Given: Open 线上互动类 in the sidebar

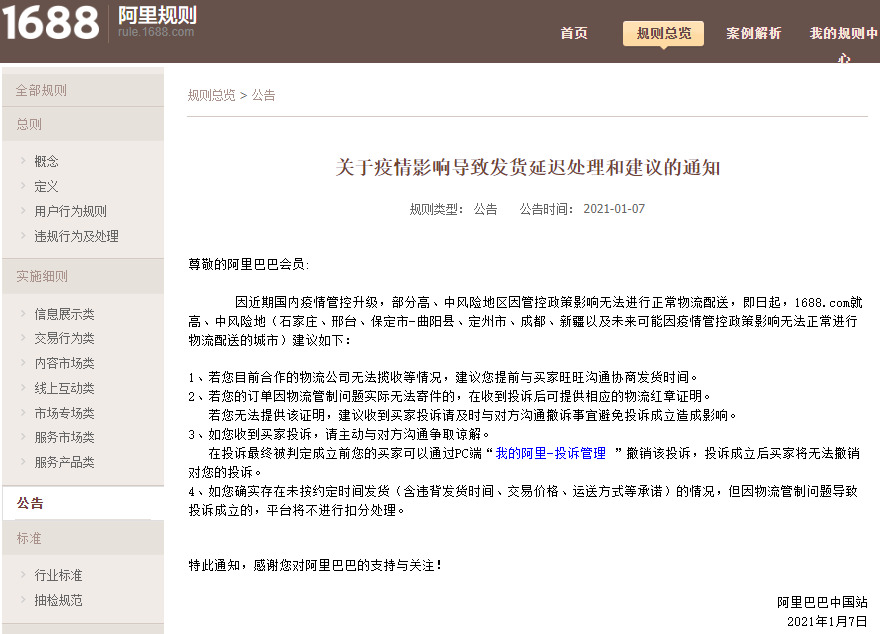Looking at the screenshot, I should click(x=64, y=388).
